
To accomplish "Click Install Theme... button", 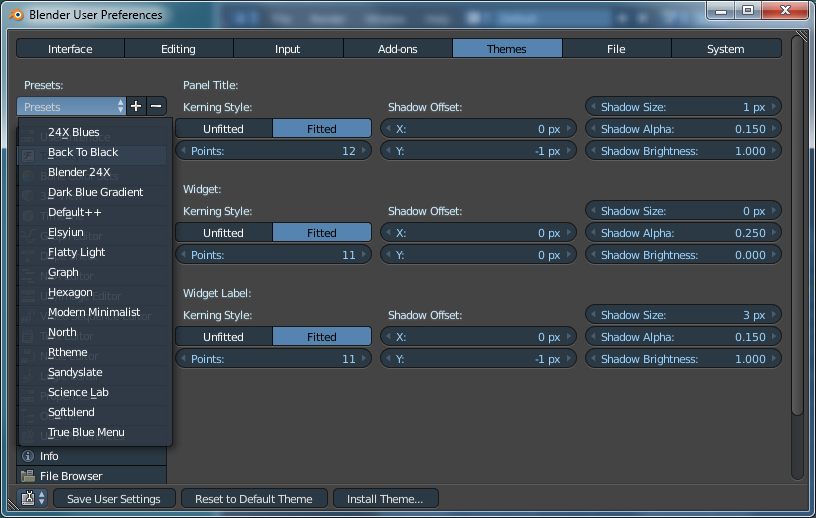I will coord(386,499).
